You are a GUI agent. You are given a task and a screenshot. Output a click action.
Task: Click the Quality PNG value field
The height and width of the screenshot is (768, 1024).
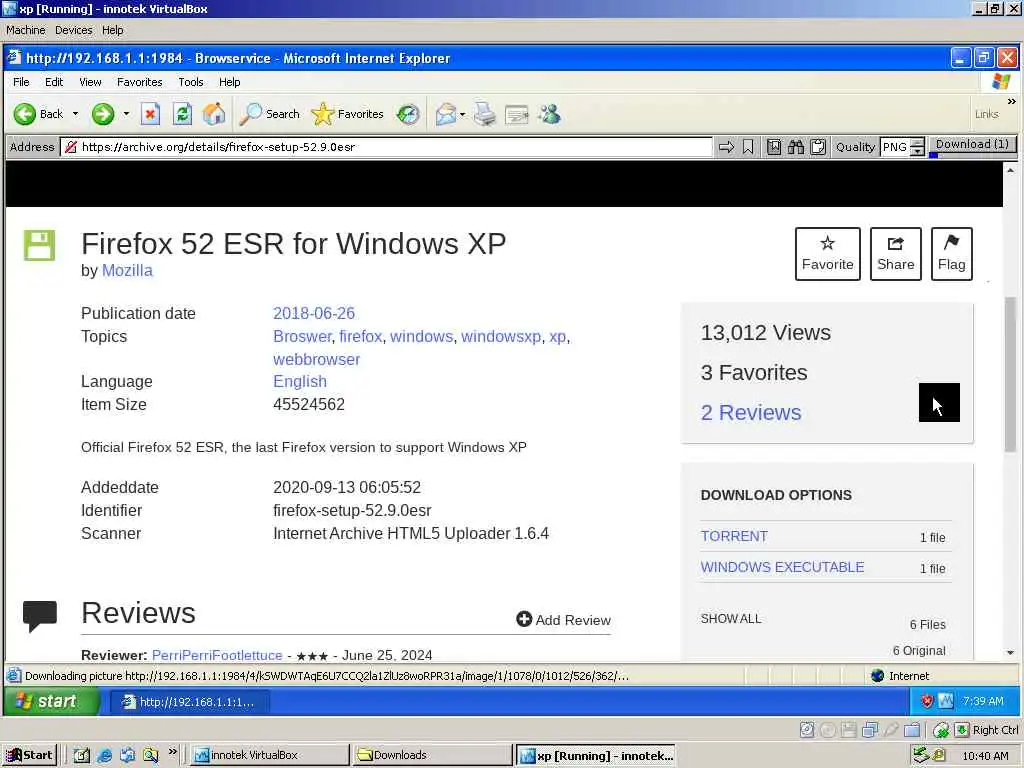pyautogui.click(x=895, y=147)
